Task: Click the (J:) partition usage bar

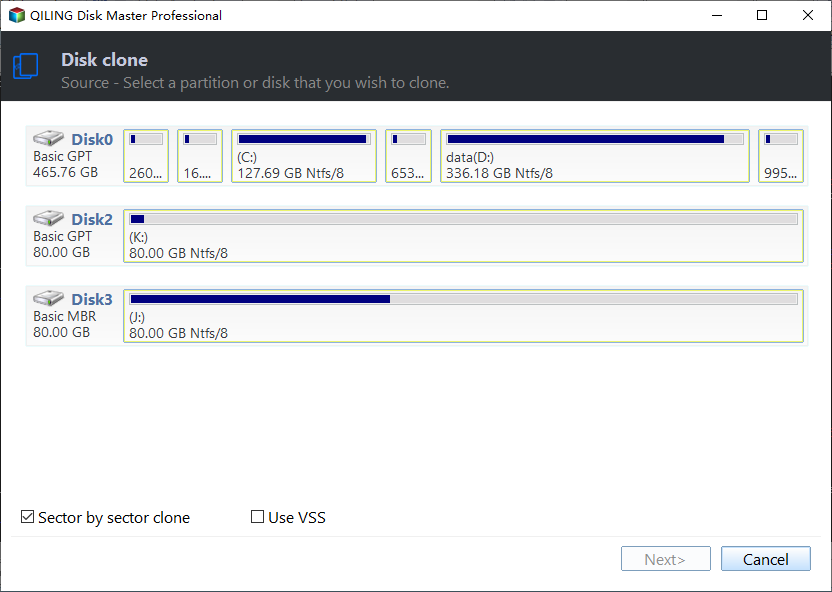Action: tap(463, 299)
